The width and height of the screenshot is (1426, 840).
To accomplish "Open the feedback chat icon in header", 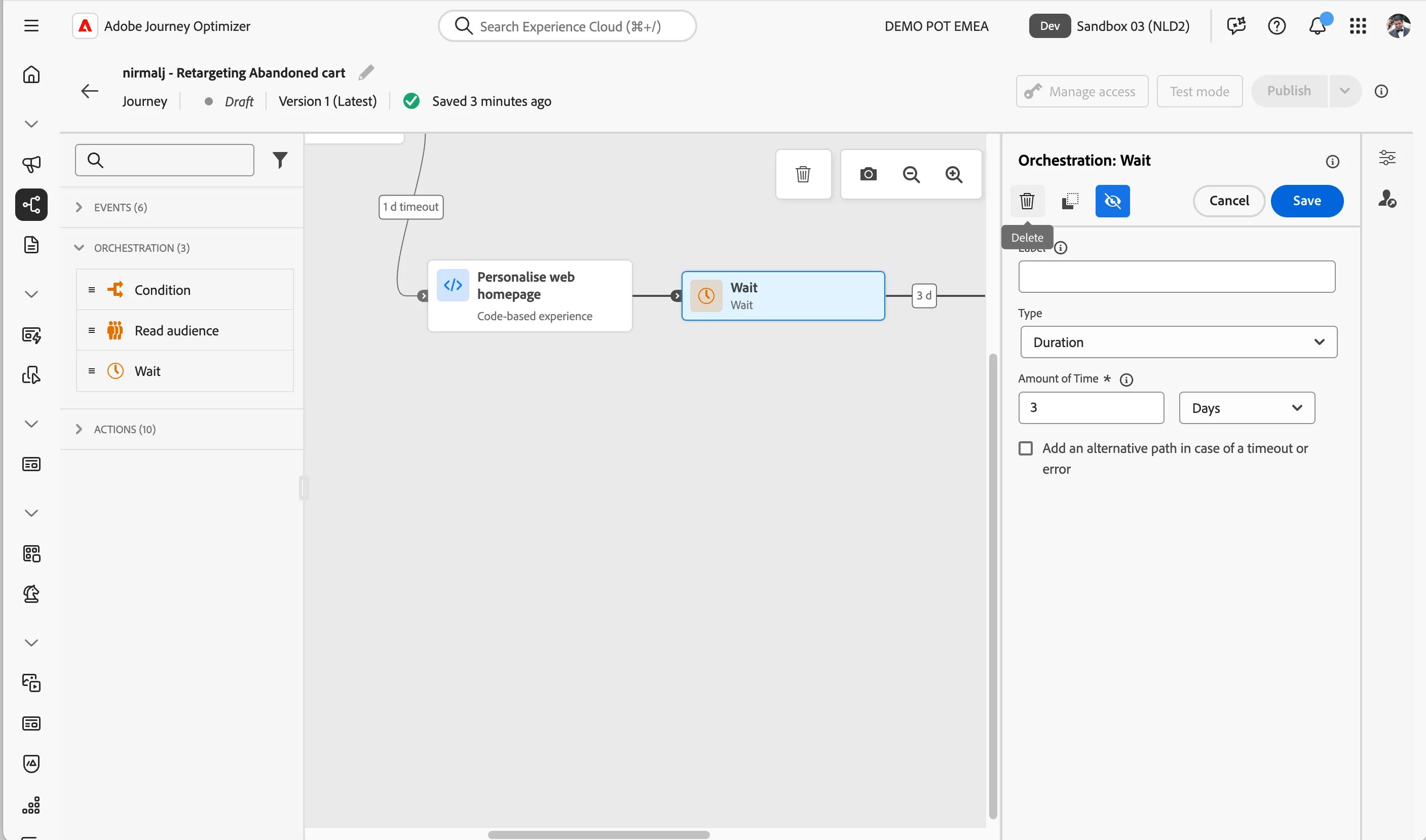I will coord(1236,26).
